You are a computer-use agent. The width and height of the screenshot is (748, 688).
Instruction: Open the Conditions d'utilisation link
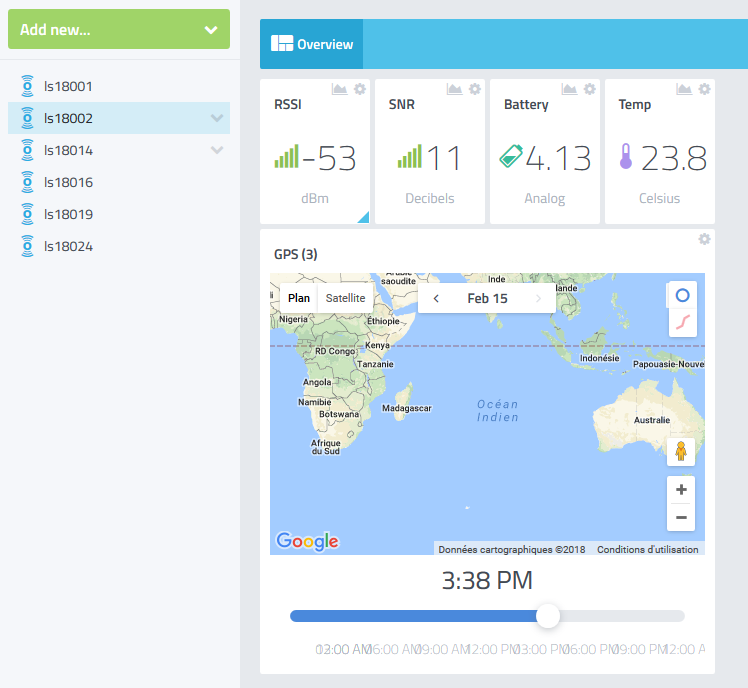(x=647, y=549)
